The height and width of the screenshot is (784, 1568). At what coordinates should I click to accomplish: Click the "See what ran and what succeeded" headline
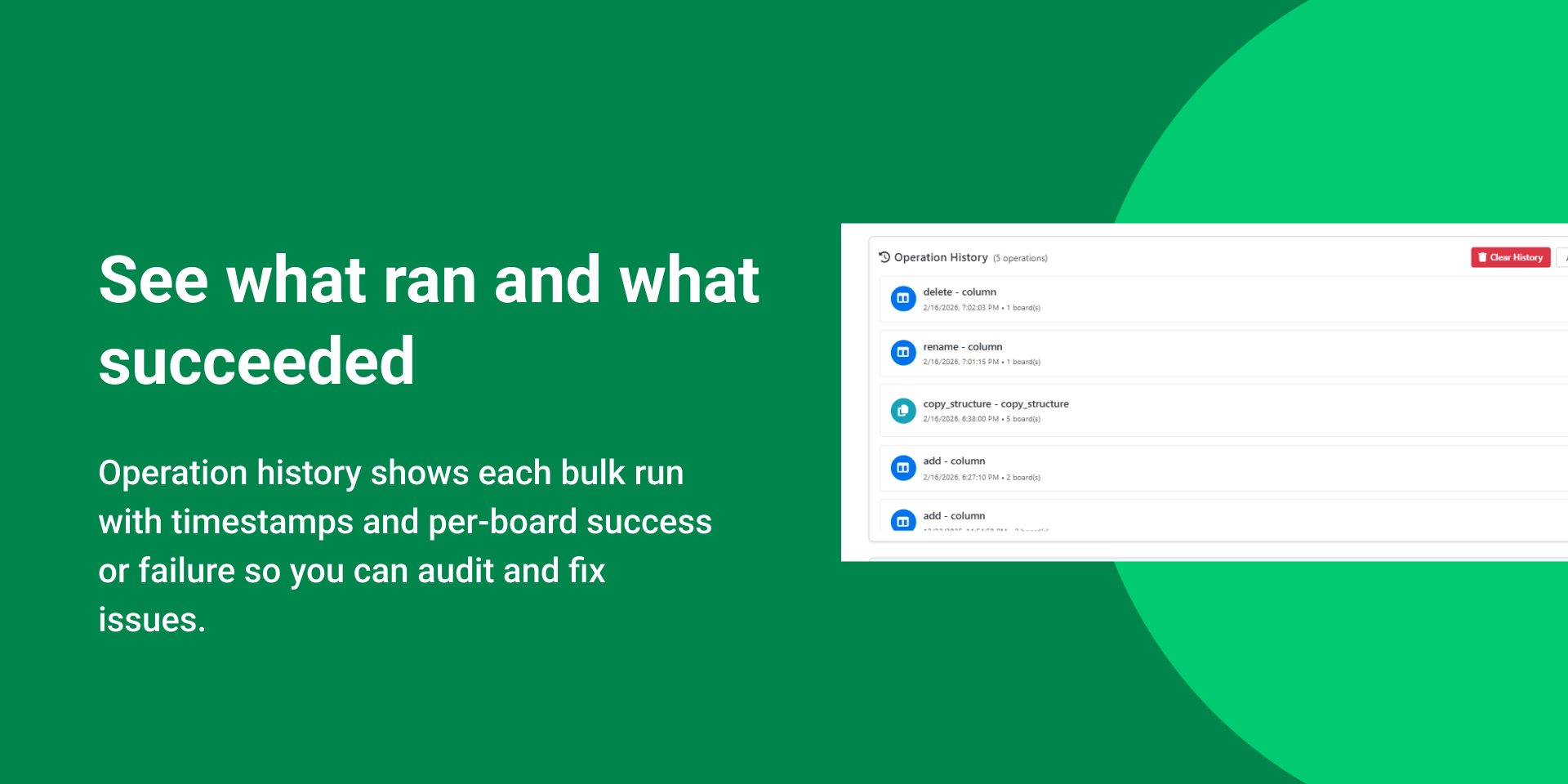pyautogui.click(x=429, y=320)
